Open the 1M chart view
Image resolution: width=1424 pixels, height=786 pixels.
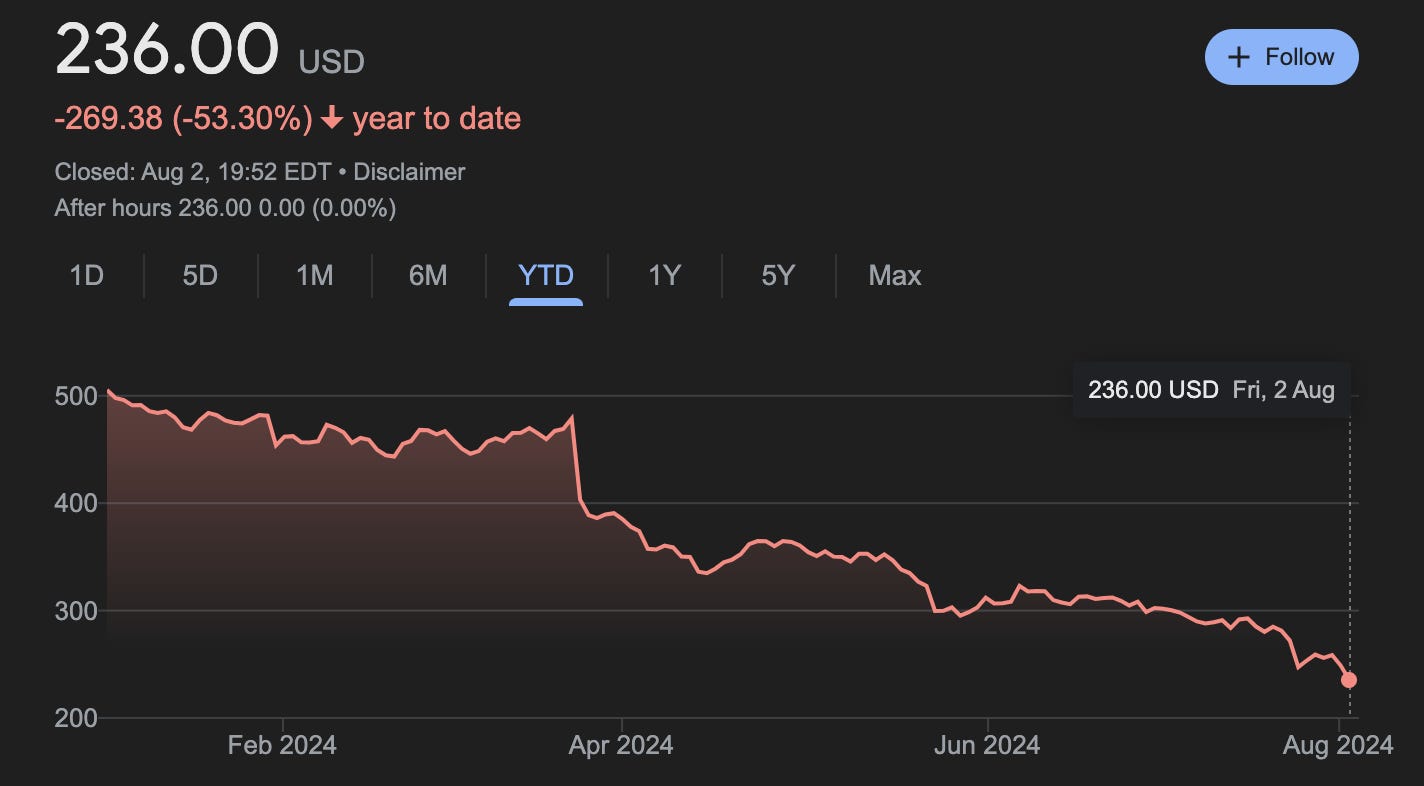click(x=313, y=276)
